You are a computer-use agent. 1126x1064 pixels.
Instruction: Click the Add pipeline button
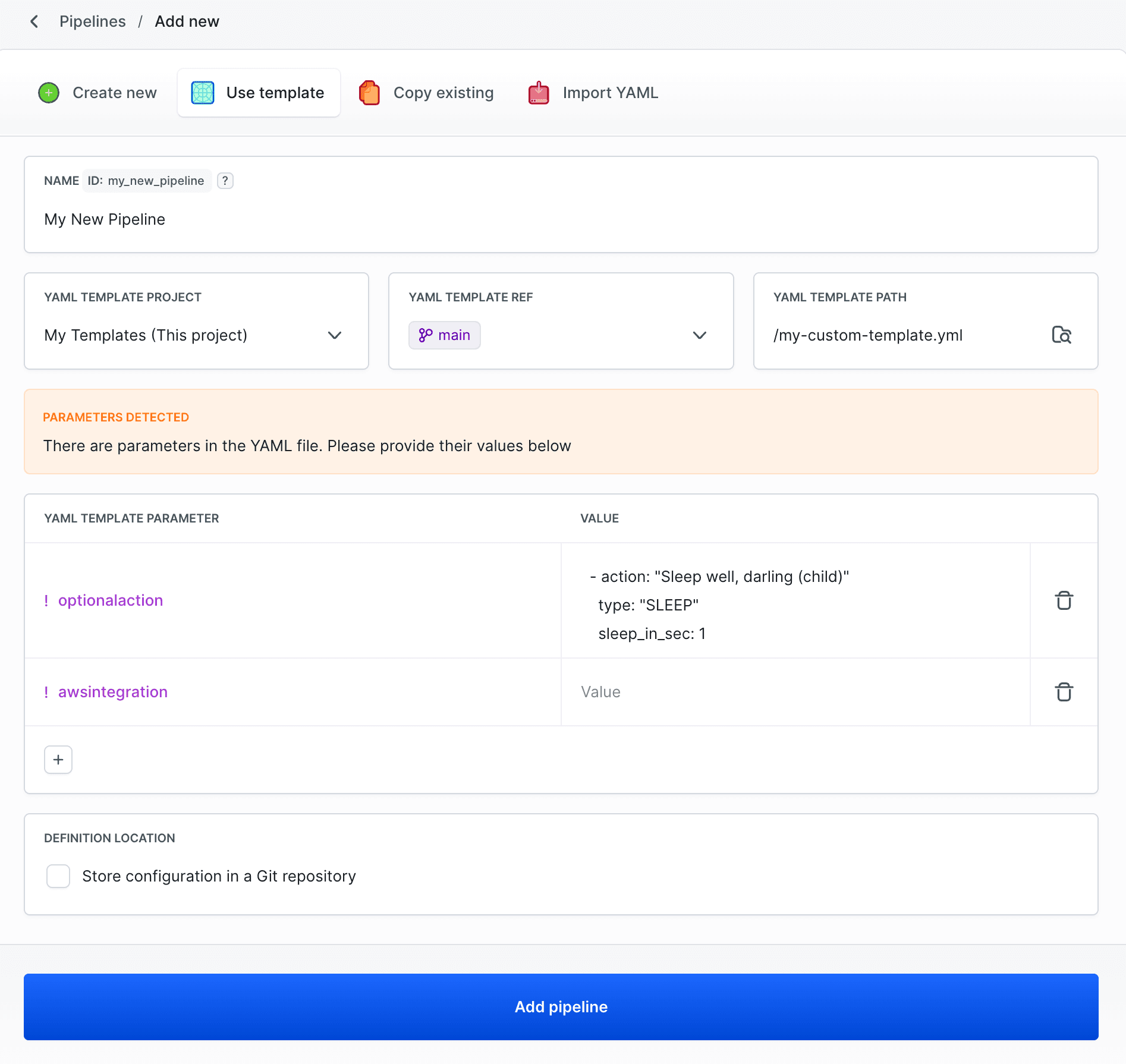point(561,1006)
